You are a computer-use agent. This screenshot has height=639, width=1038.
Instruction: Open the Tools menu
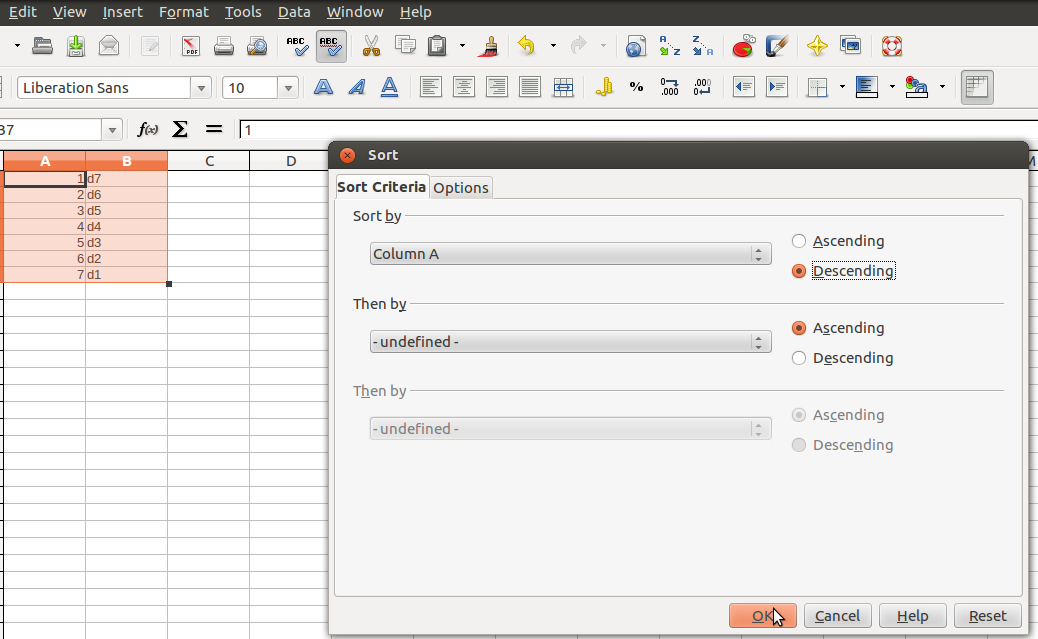[243, 12]
